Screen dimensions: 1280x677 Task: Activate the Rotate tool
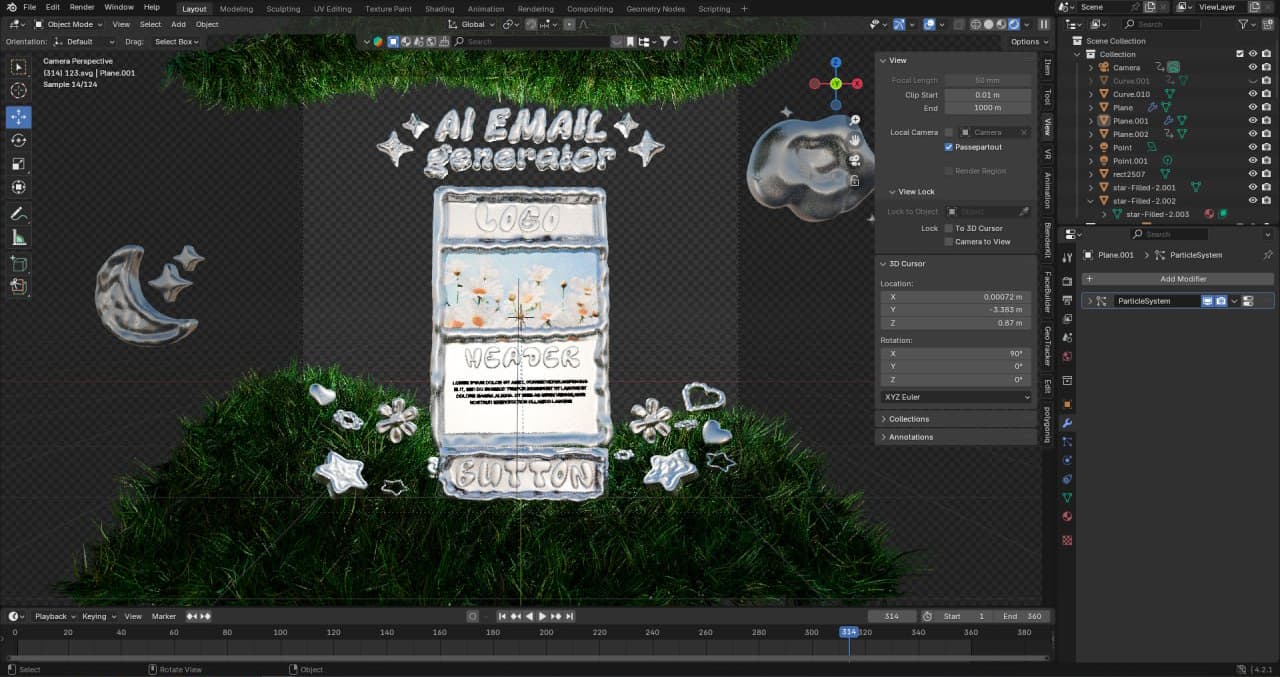19,140
